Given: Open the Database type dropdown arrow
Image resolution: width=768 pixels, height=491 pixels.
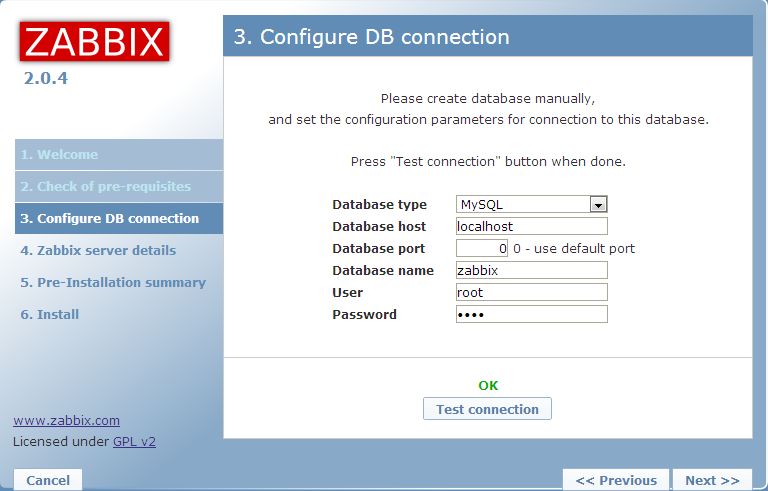Looking at the screenshot, I should point(598,204).
